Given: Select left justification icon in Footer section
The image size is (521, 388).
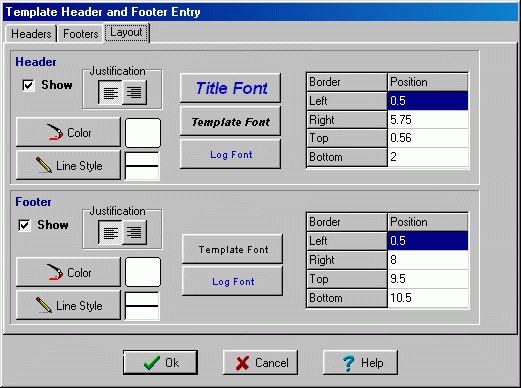Looking at the screenshot, I should click(x=110, y=232).
